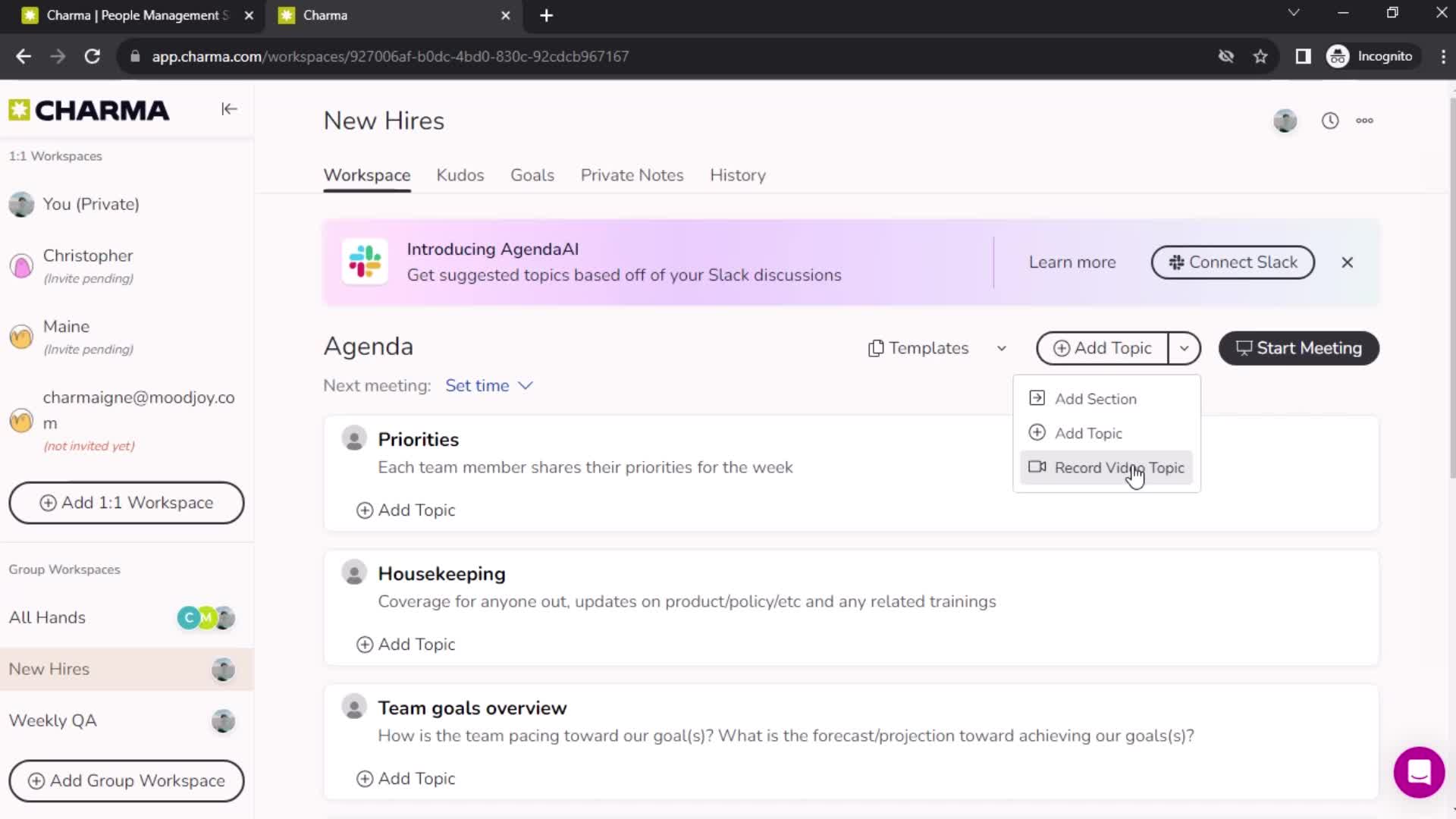Bookmark this page with star icon
The height and width of the screenshot is (819, 1456).
1260,56
